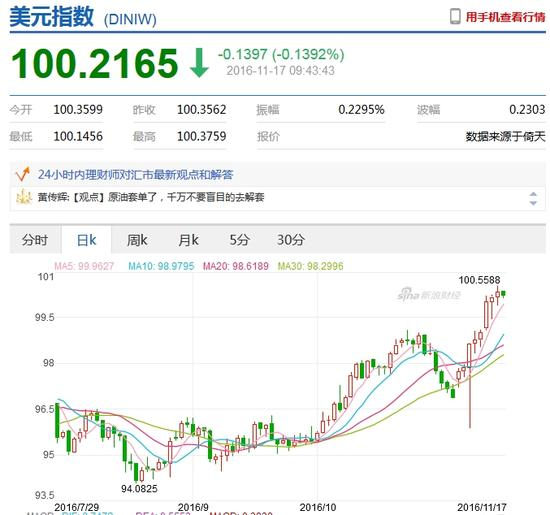The height and width of the screenshot is (515, 550).
Task: Click the change value -0.1397 (-0.1392%)
Action: point(281,54)
